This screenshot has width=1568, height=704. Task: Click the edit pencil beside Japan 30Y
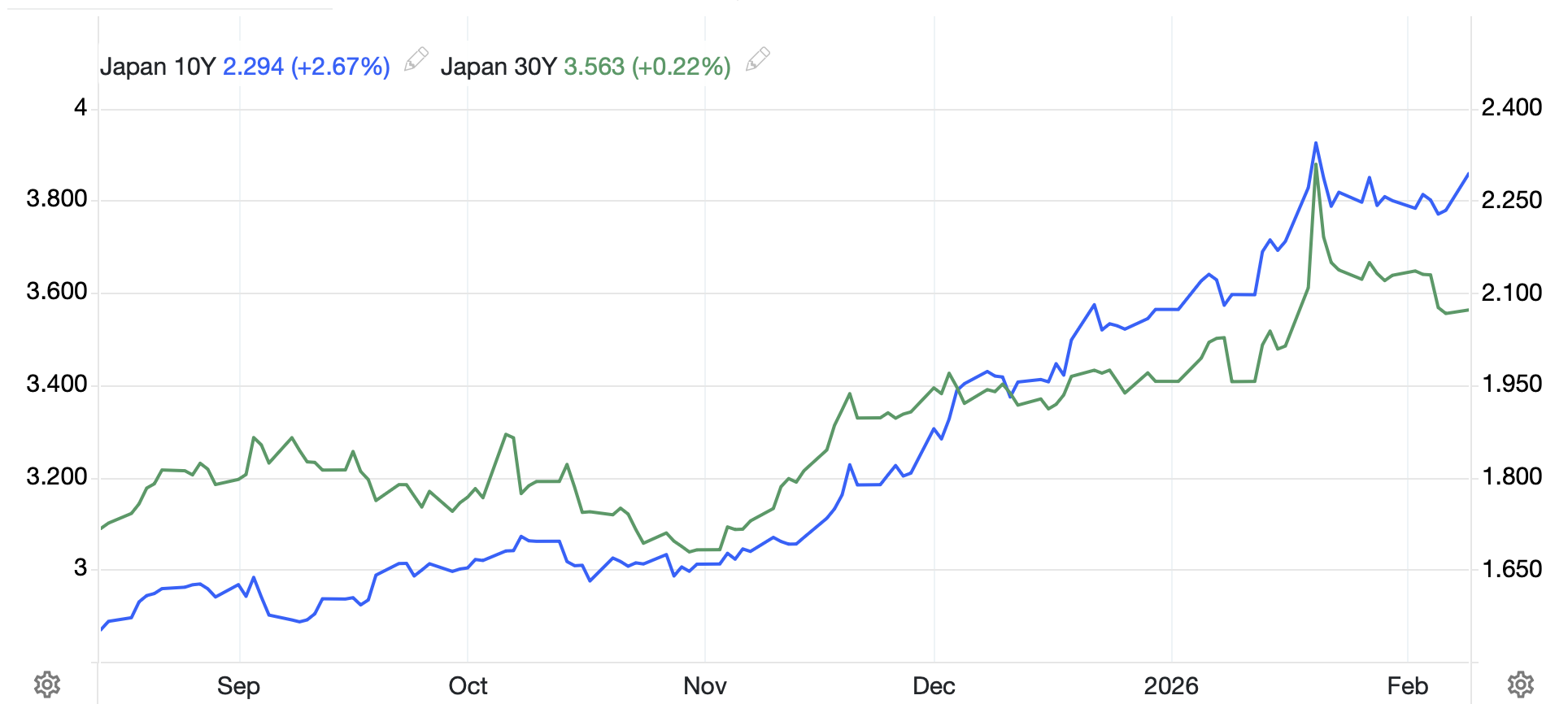(757, 59)
